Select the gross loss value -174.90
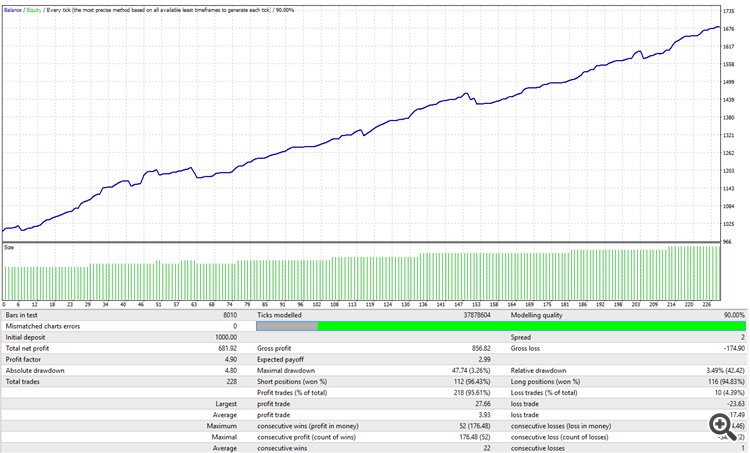750x453 pixels. coord(734,348)
